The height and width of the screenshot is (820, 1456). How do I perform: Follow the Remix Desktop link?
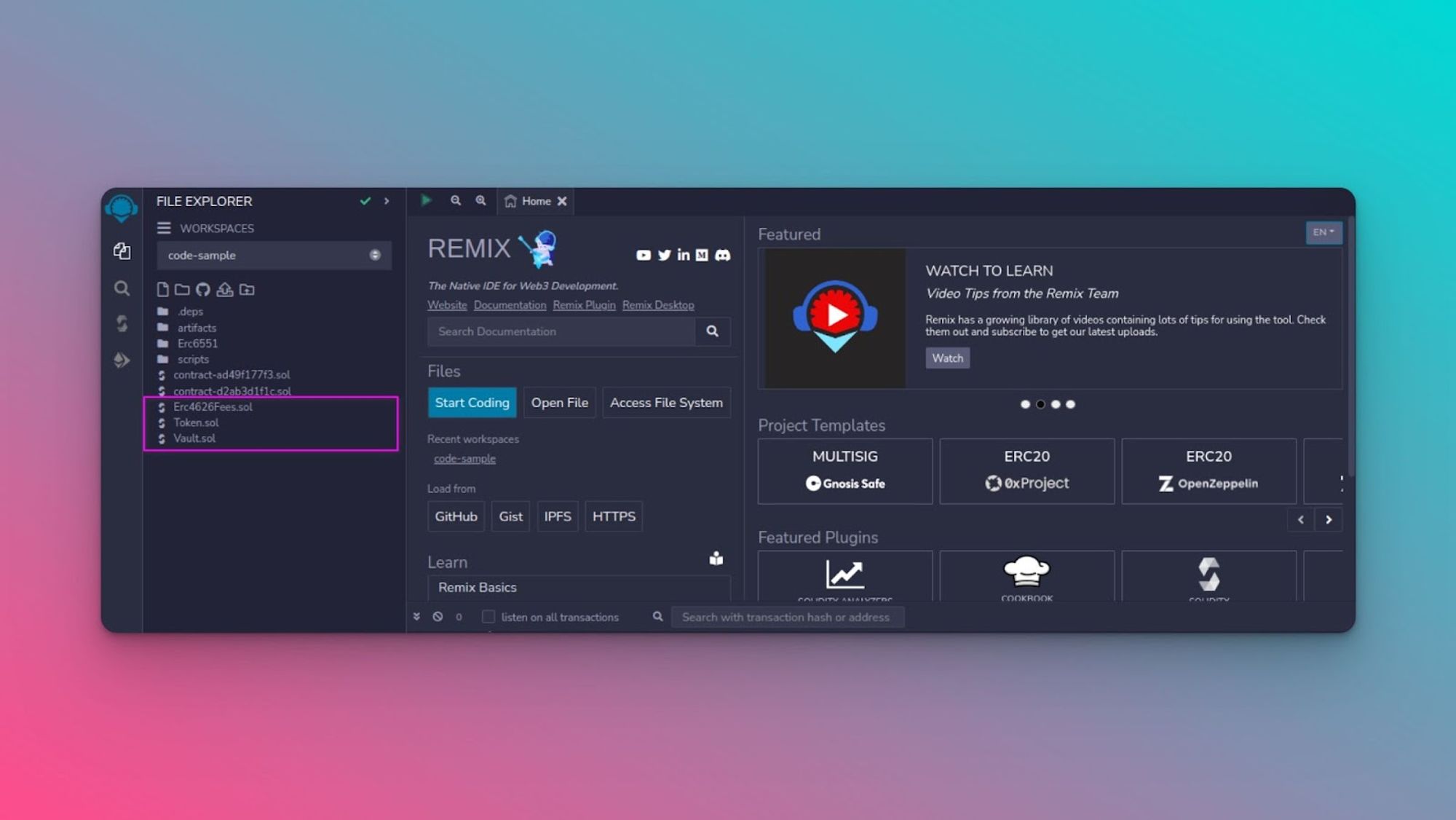(658, 305)
